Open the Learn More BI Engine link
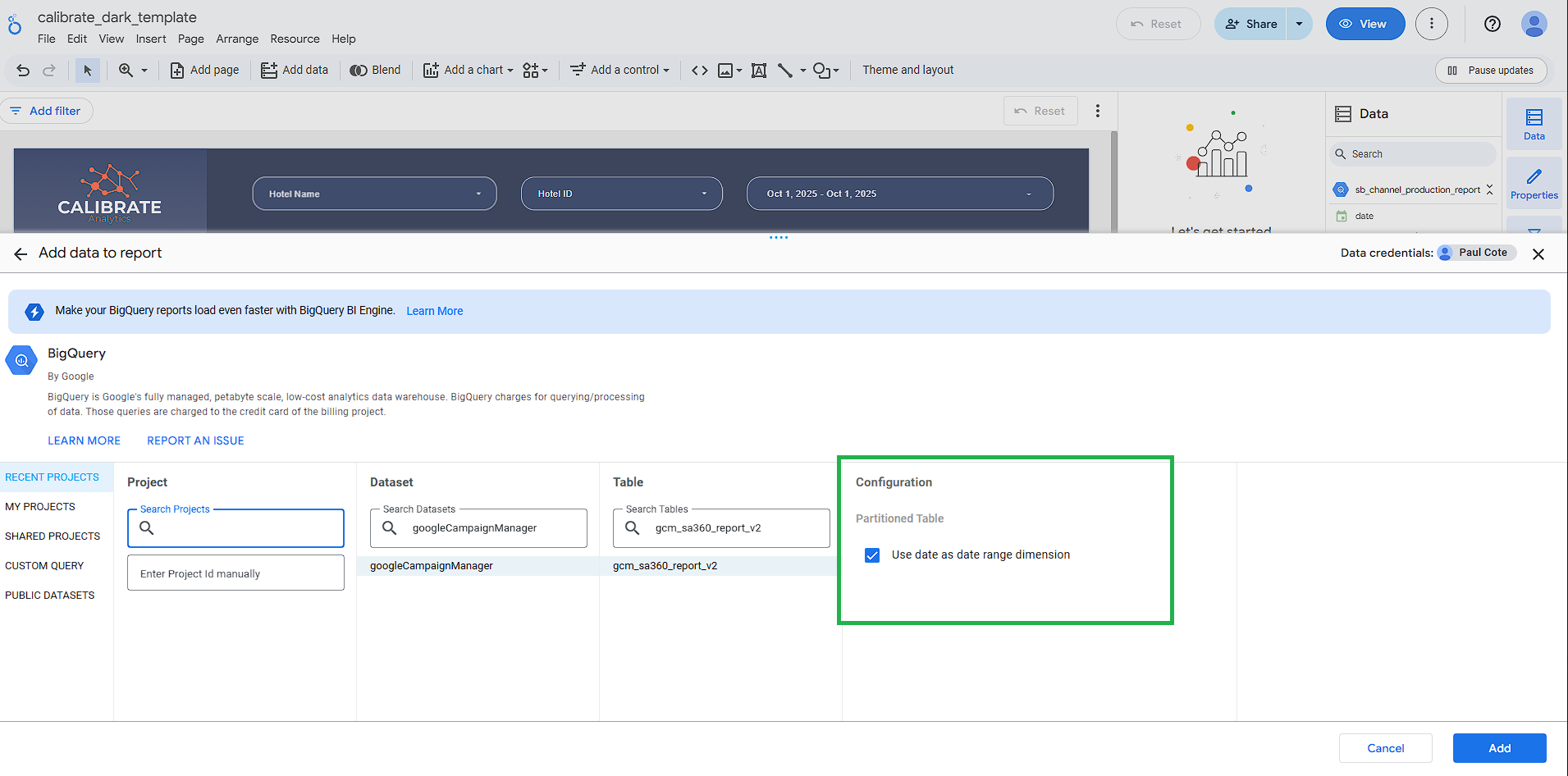 (x=435, y=311)
